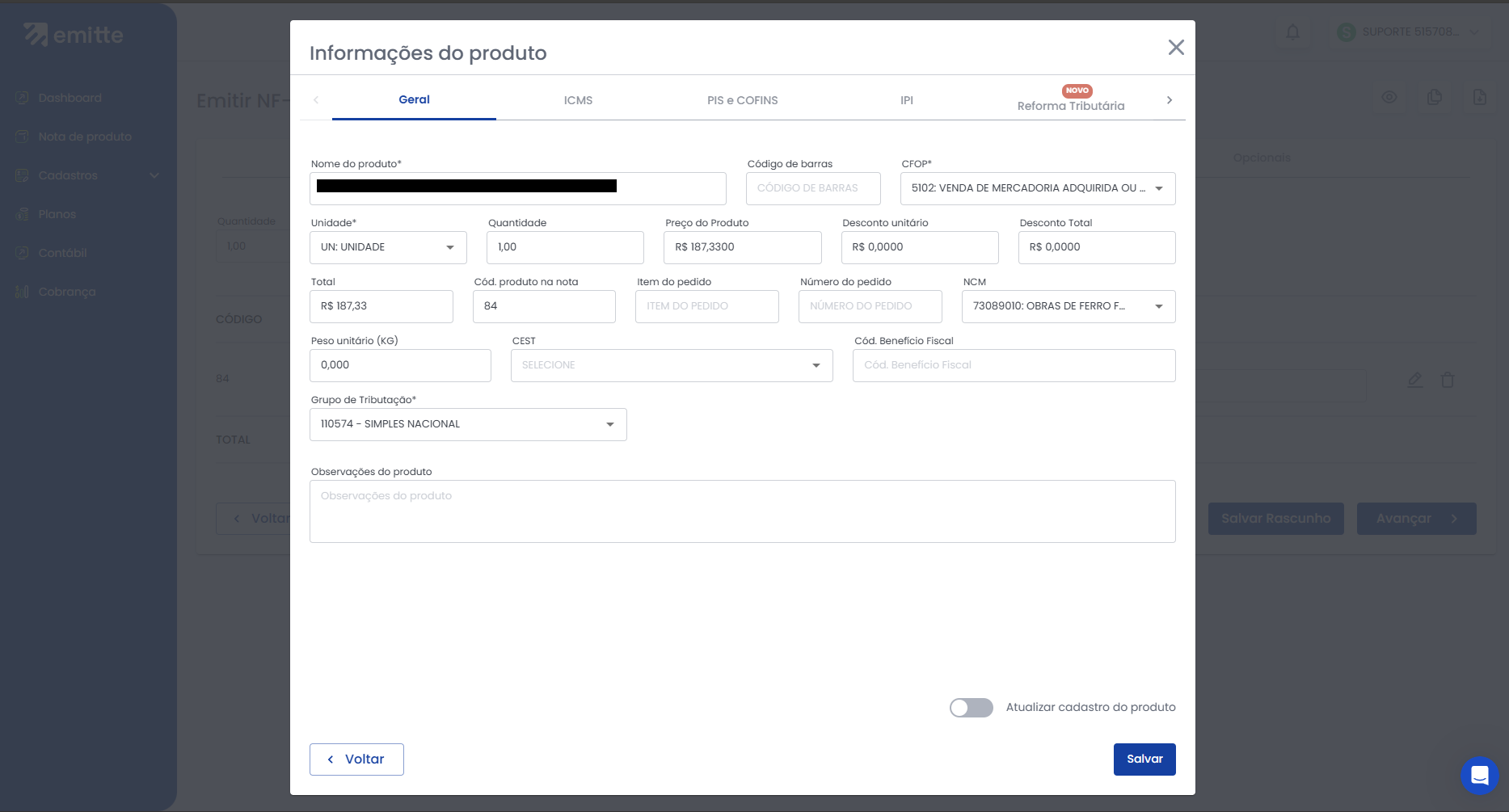Expand the Unidade dropdown
Image resolution: width=1509 pixels, height=812 pixels.
tap(388, 247)
